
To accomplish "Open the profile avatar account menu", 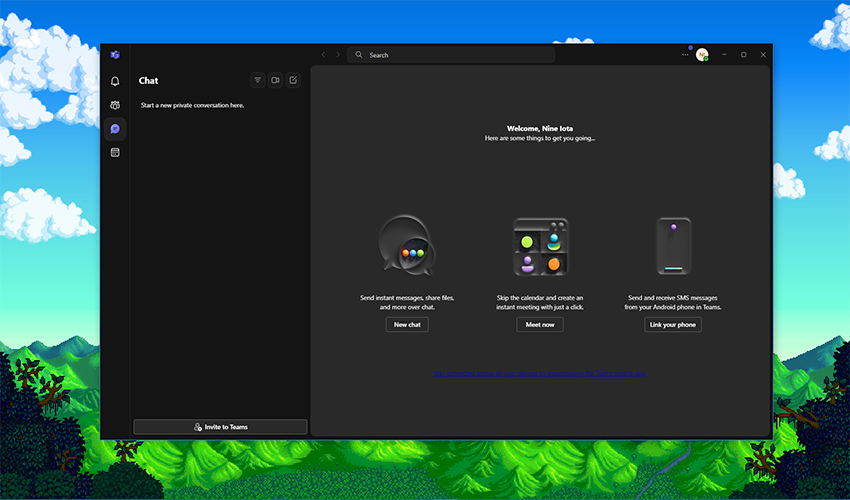I will (x=702, y=55).
